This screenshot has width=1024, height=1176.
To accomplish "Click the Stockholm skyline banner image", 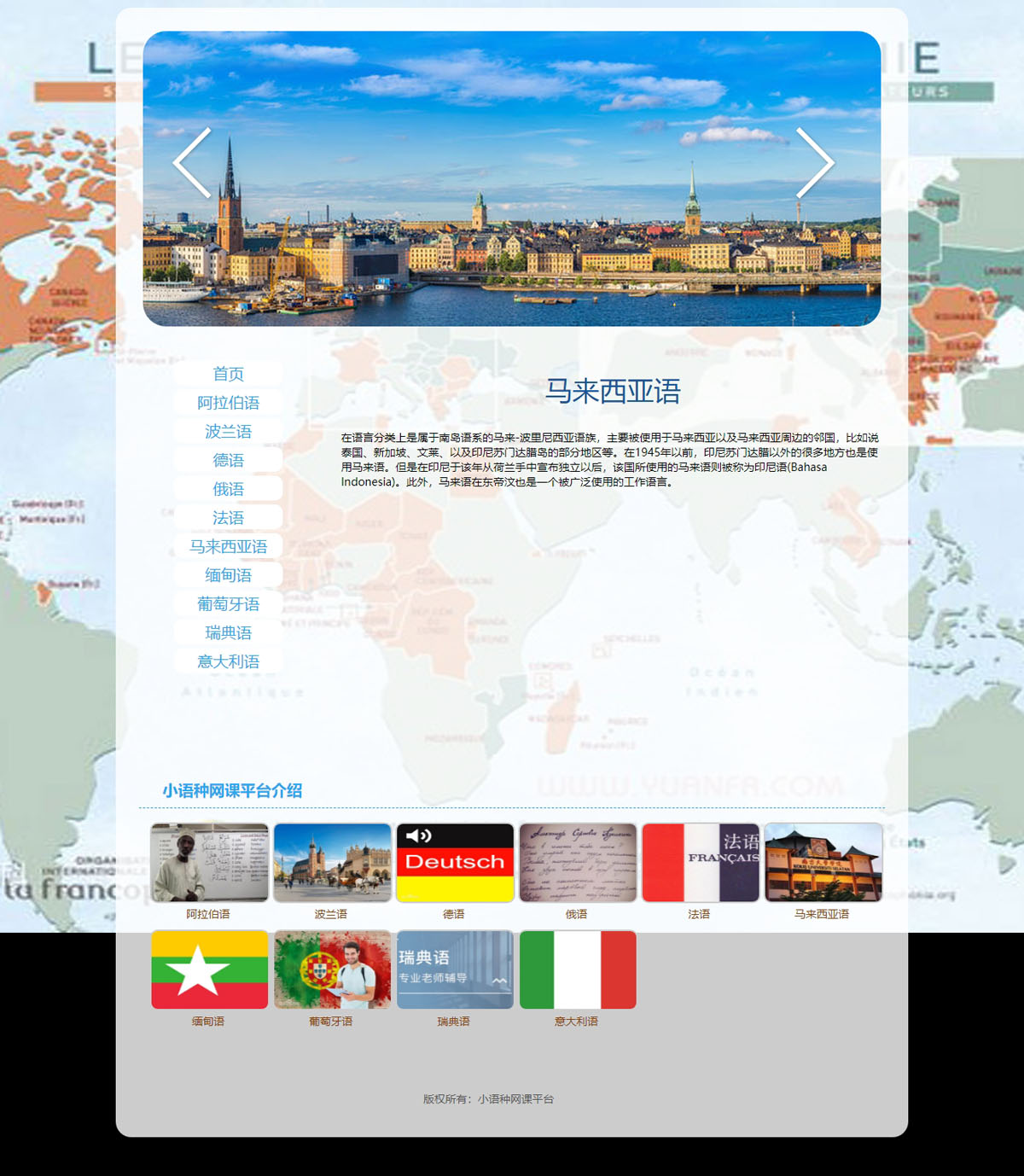I will click(512, 178).
